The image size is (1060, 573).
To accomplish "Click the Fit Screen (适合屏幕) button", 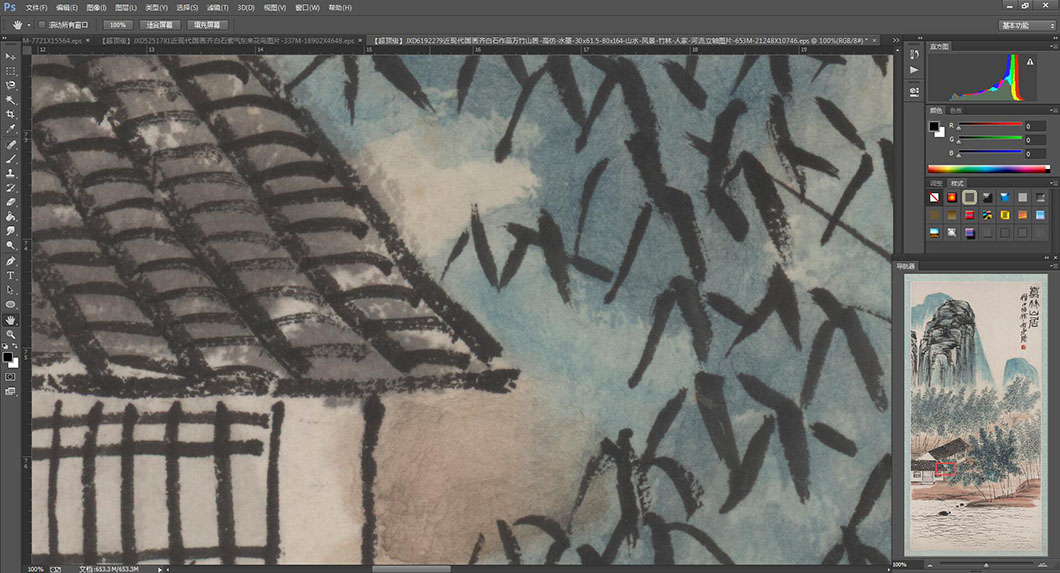I will coord(160,25).
